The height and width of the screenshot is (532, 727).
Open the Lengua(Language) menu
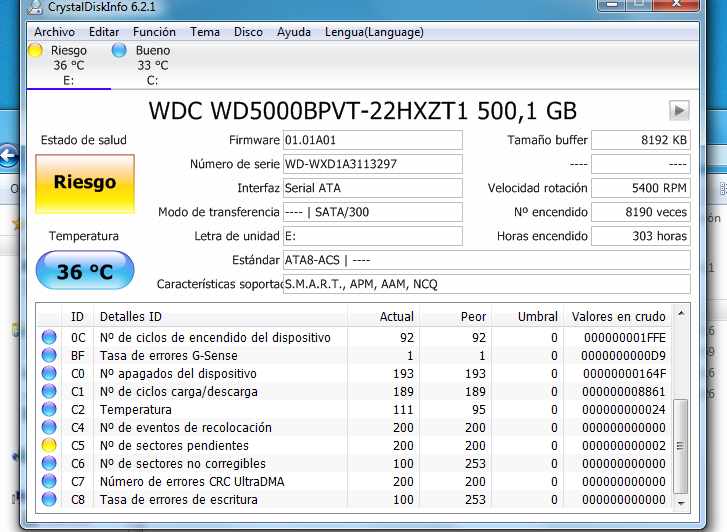pyautogui.click(x=374, y=32)
